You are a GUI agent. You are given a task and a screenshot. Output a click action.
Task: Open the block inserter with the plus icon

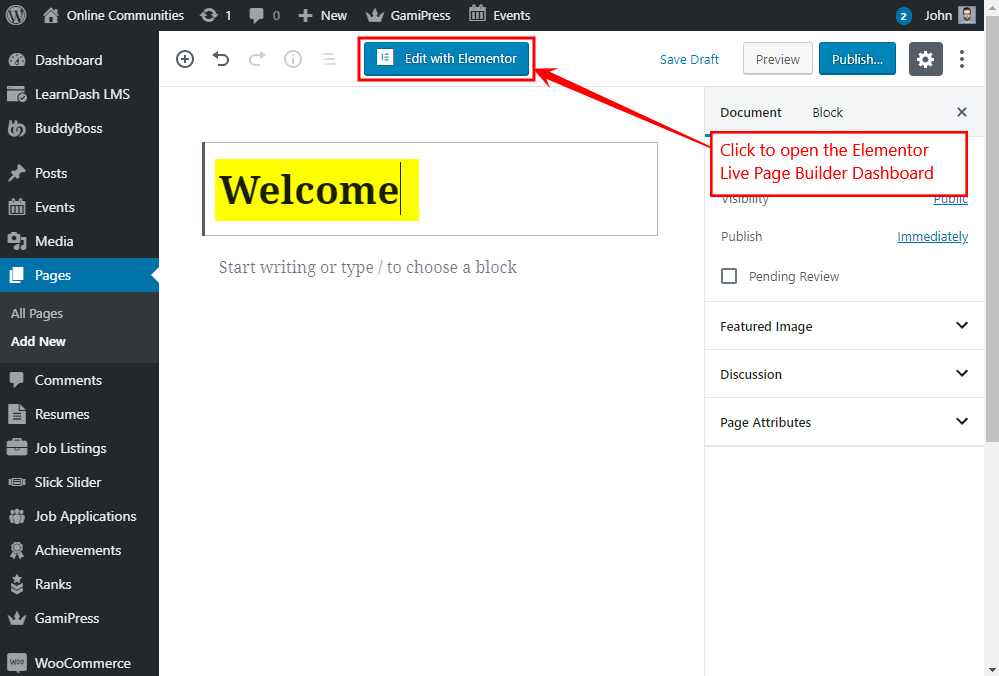click(184, 59)
